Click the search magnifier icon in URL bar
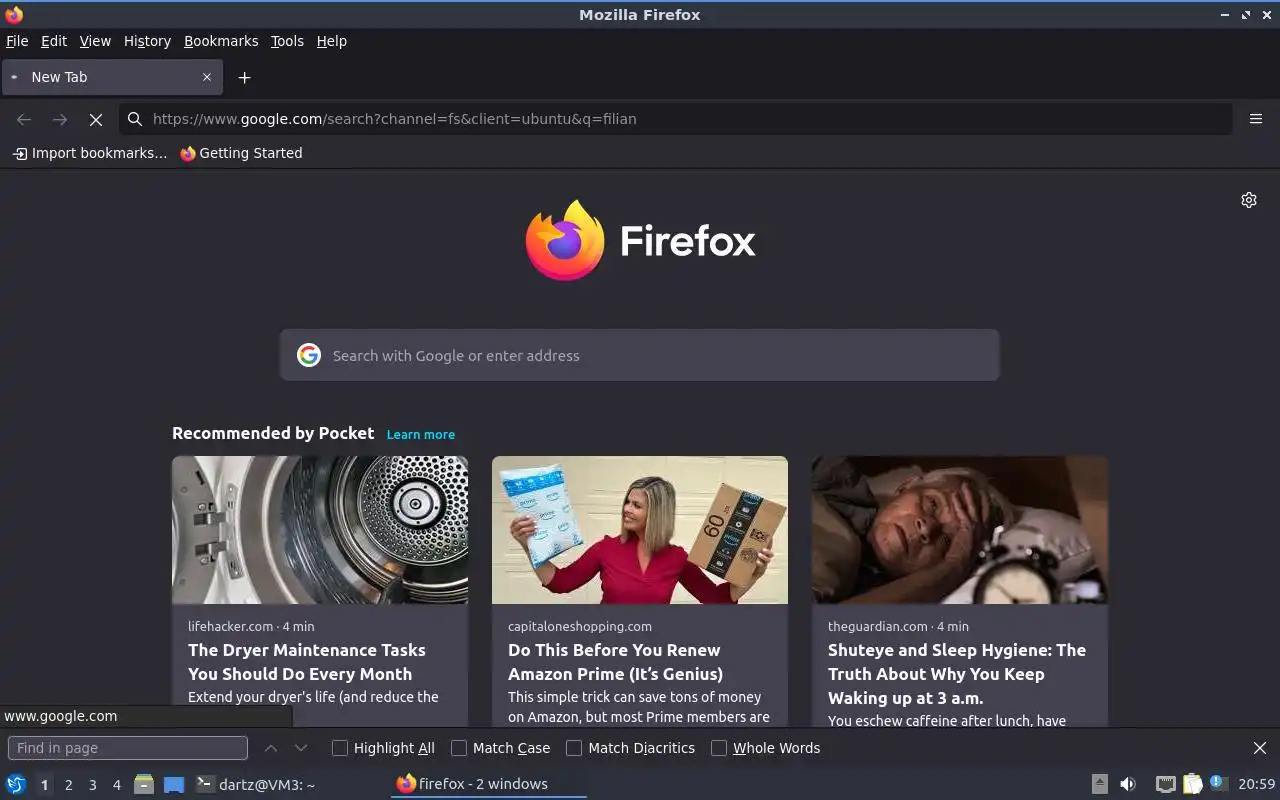The height and width of the screenshot is (800, 1280). pyautogui.click(x=135, y=119)
